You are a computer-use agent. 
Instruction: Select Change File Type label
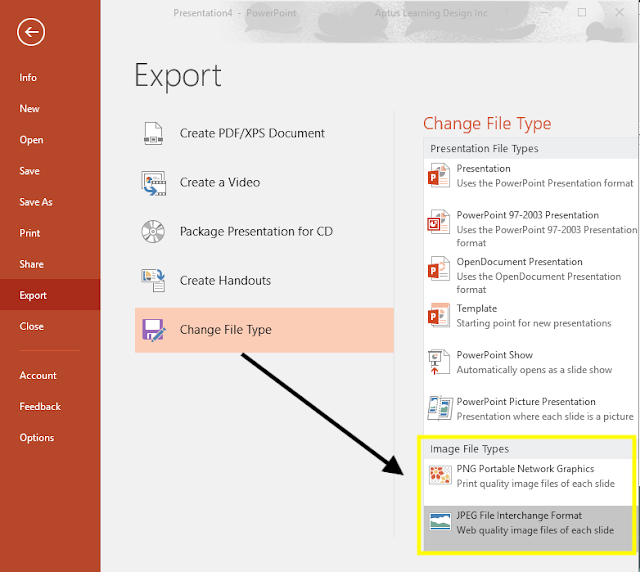click(226, 329)
